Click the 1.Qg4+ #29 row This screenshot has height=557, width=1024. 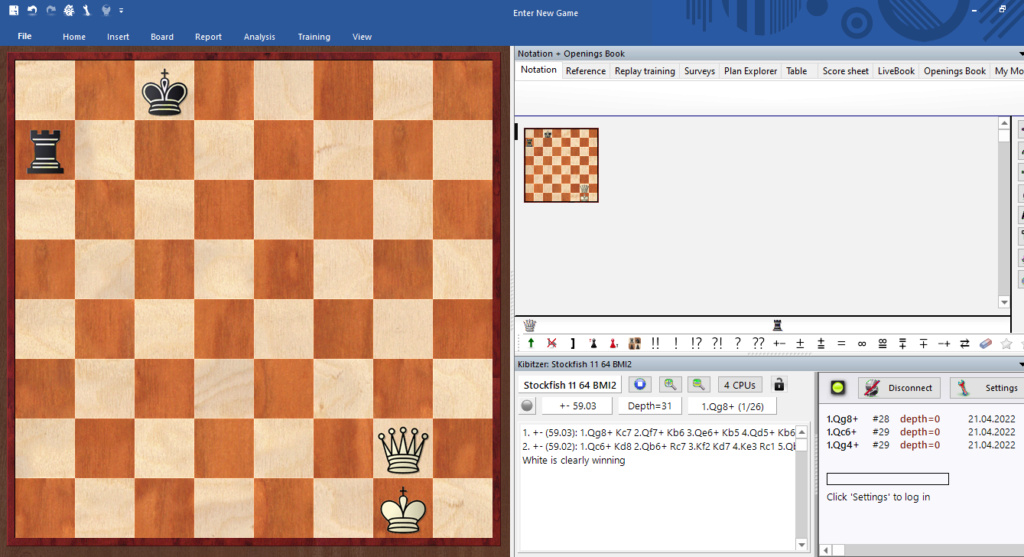(921, 445)
